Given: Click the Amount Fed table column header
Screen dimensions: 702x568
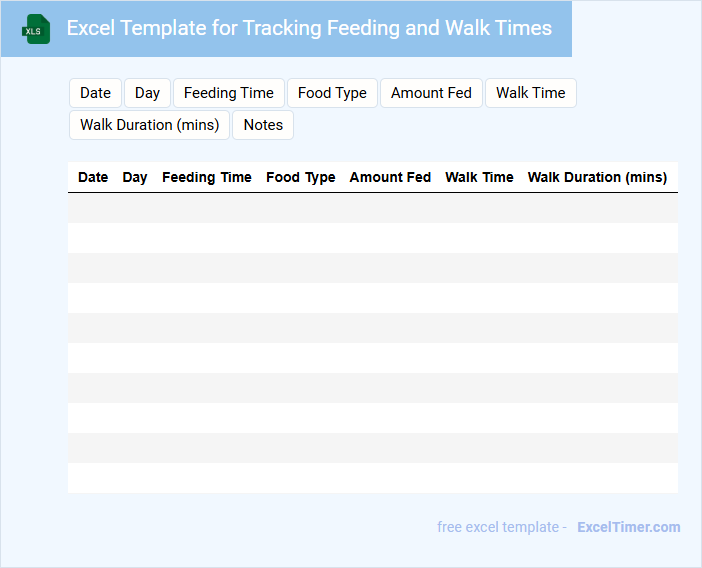Looking at the screenshot, I should 390,177.
